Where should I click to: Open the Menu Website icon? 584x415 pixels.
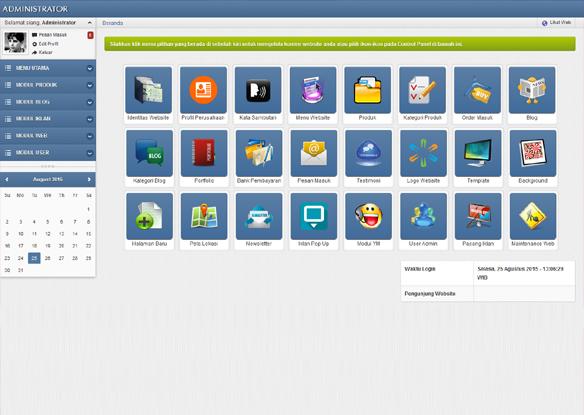312,90
